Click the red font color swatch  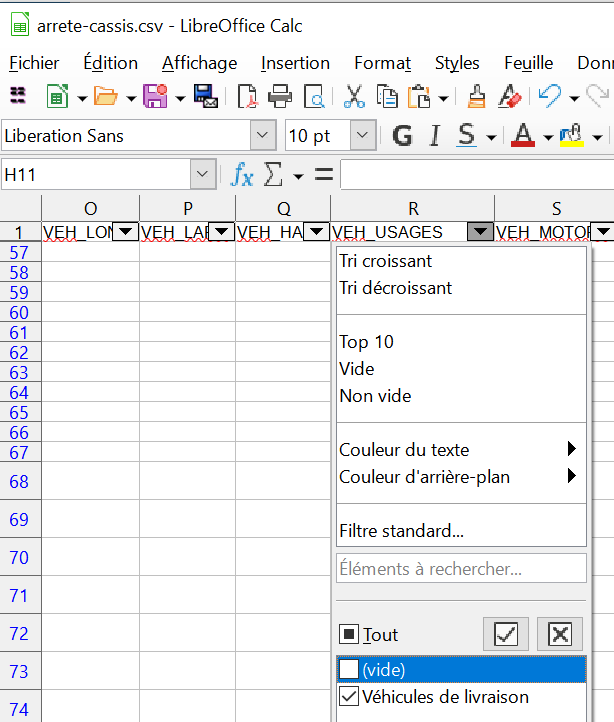tap(522, 135)
